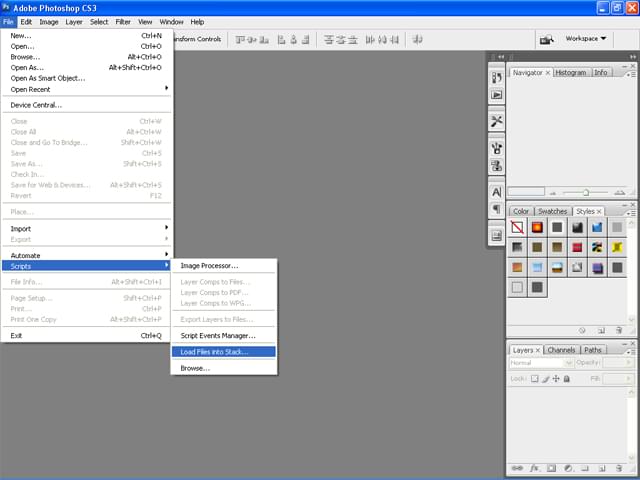640x480 pixels.
Task: Open the Opacity slider arrow in Layers panel
Action: 628,362
